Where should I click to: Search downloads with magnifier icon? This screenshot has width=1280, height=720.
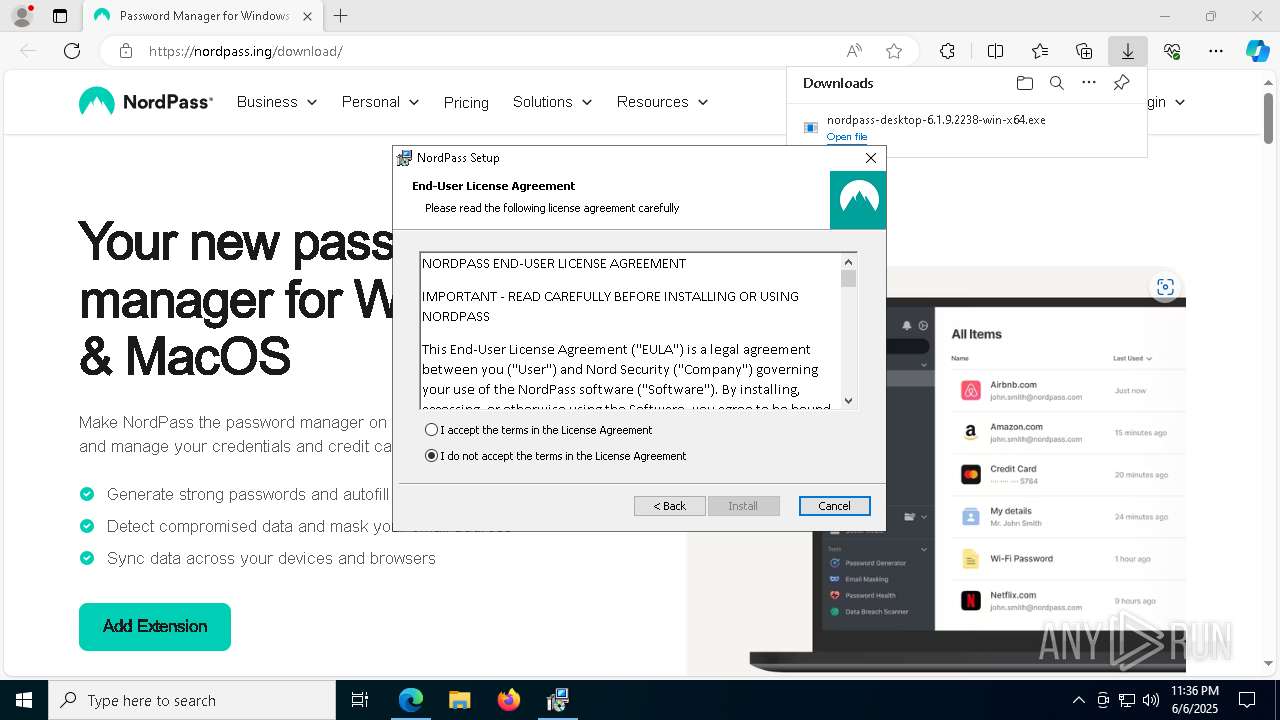(1057, 83)
